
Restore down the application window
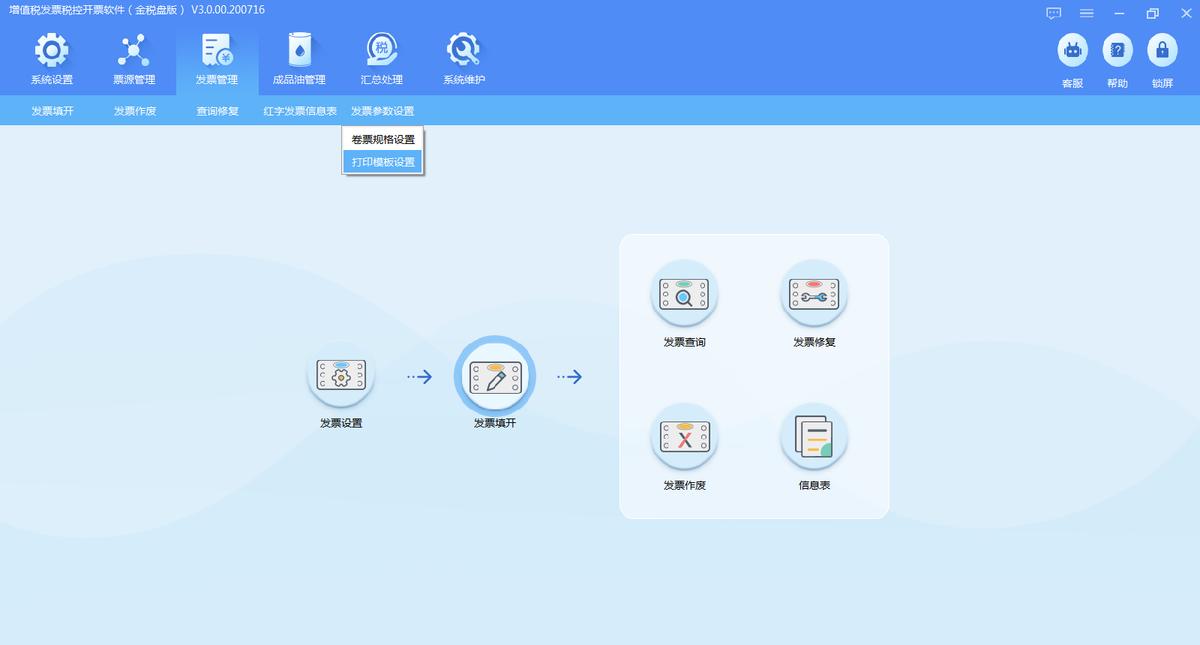pyautogui.click(x=1152, y=13)
